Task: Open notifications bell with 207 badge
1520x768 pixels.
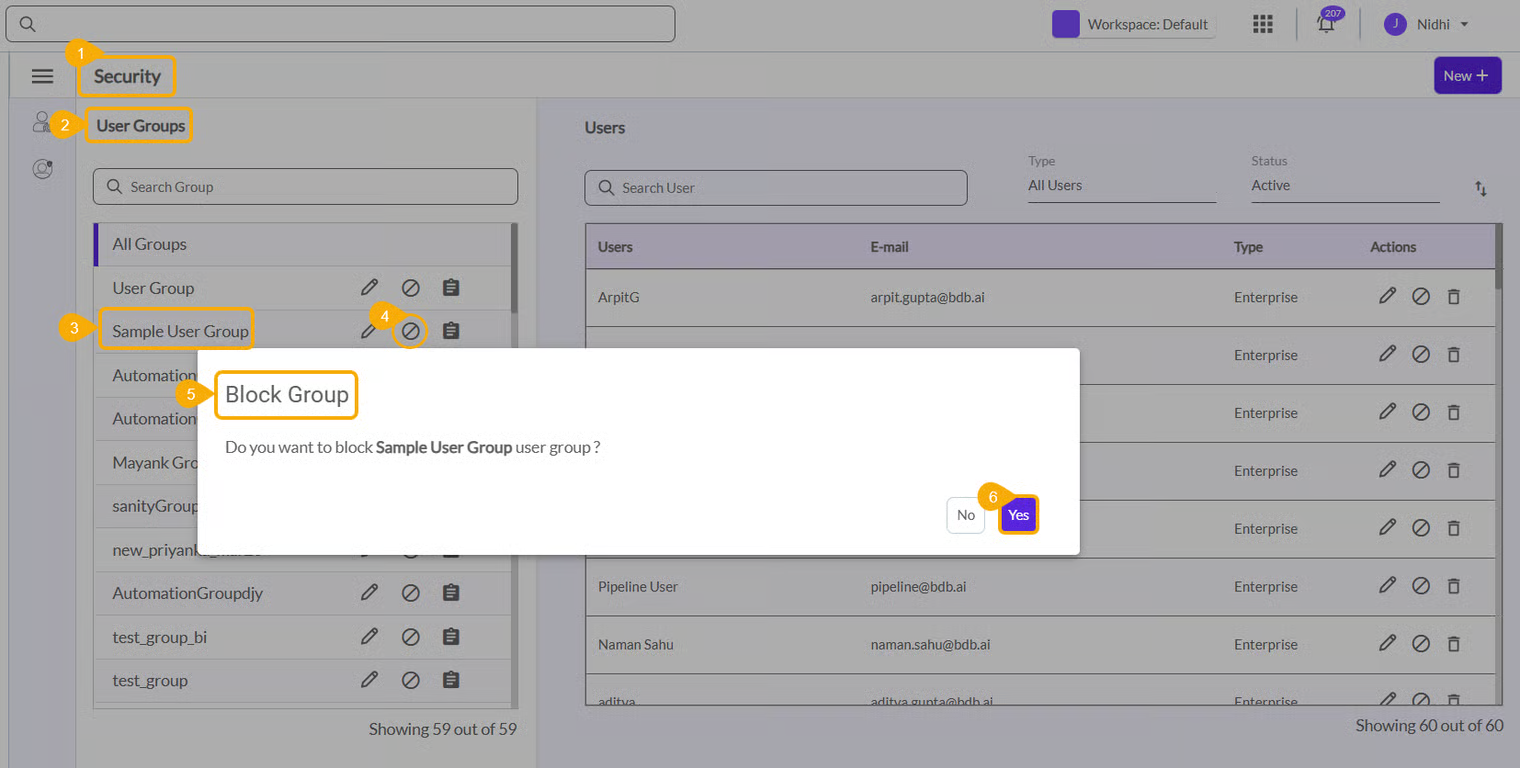Action: (1327, 24)
